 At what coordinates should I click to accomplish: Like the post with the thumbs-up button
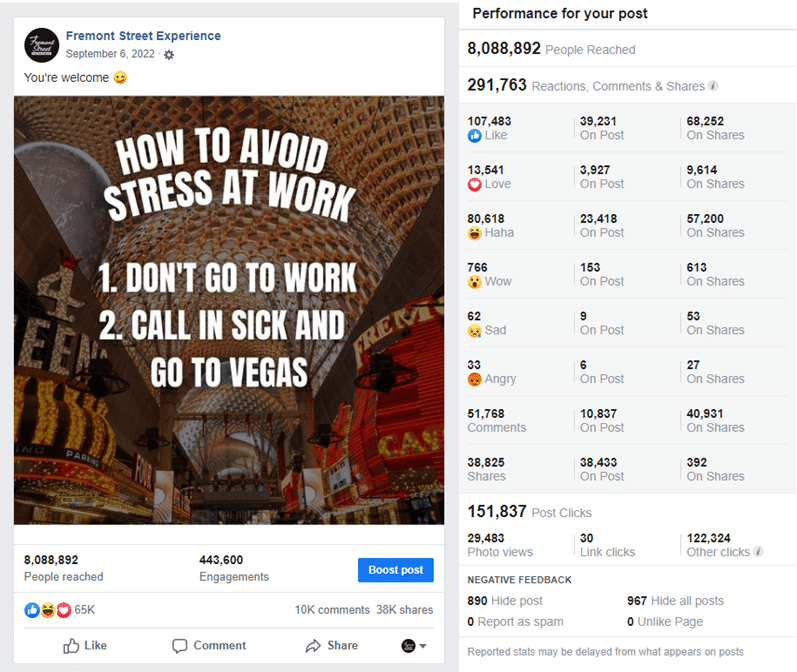(85, 646)
